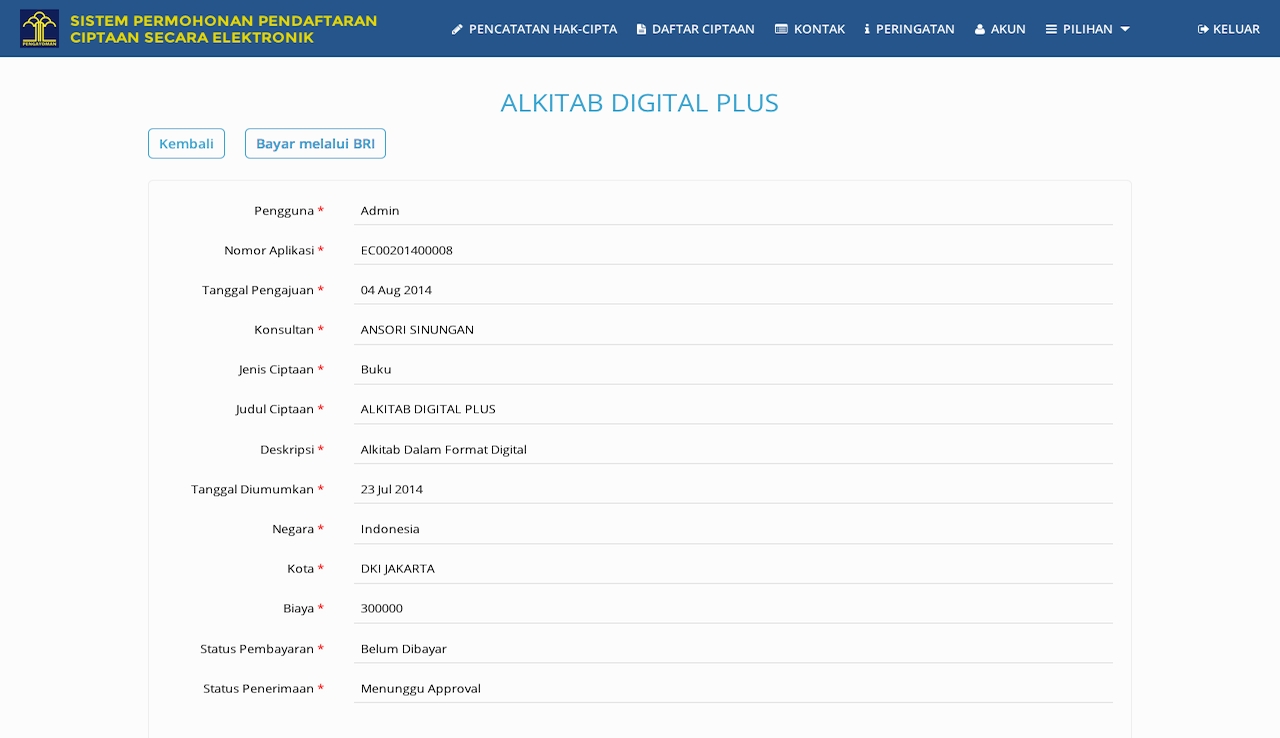Click the Tanggal Pengajuan label
The height and width of the screenshot is (738, 1280).
tap(263, 290)
